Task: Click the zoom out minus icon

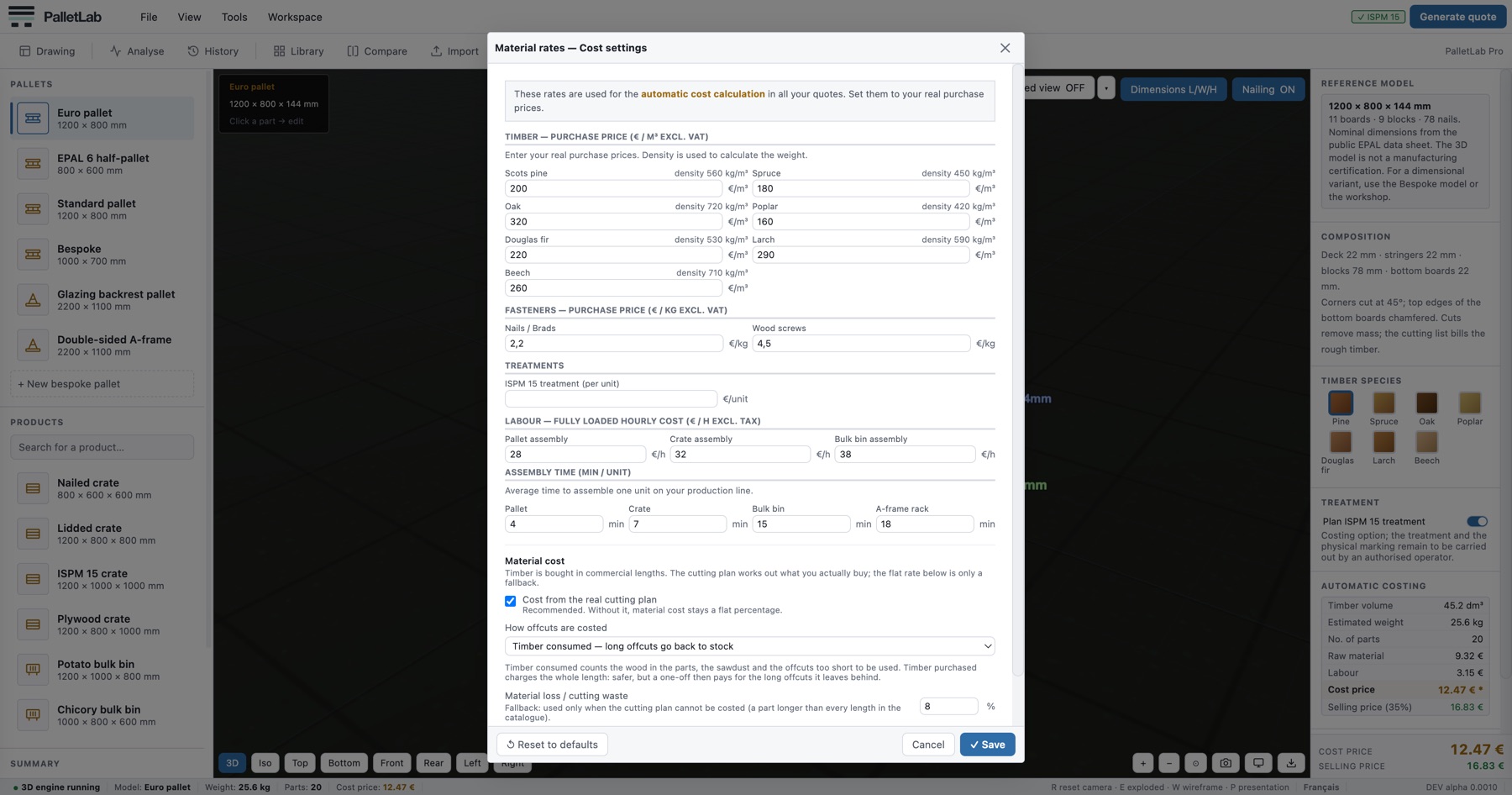Action: 1168,763
